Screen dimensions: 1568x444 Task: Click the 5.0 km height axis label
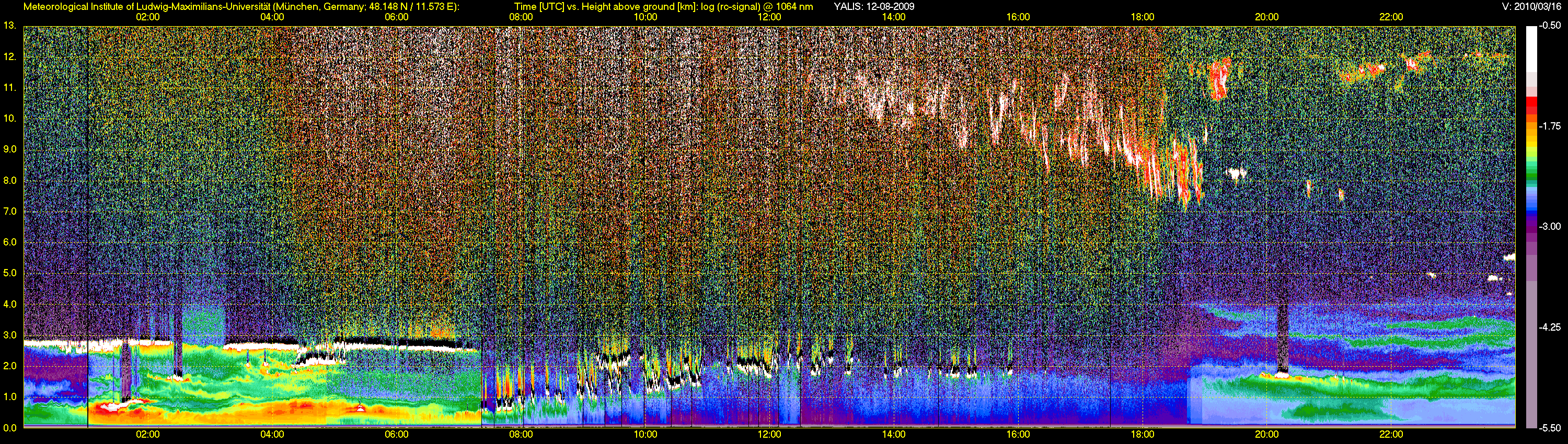(10, 273)
